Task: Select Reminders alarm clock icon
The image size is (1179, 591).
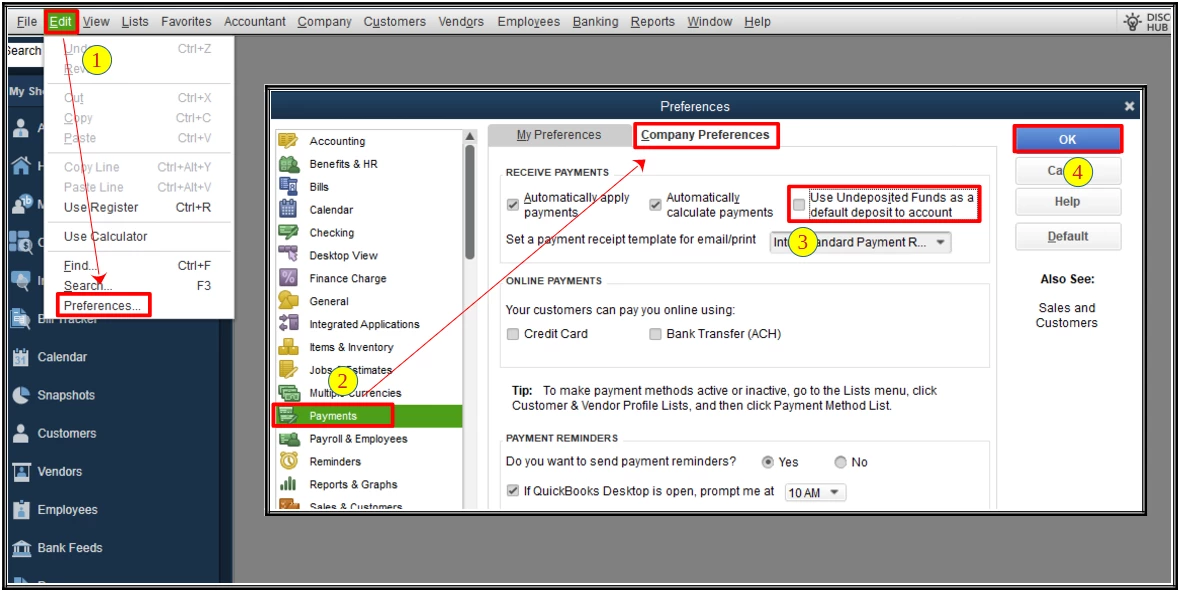Action: click(x=289, y=461)
